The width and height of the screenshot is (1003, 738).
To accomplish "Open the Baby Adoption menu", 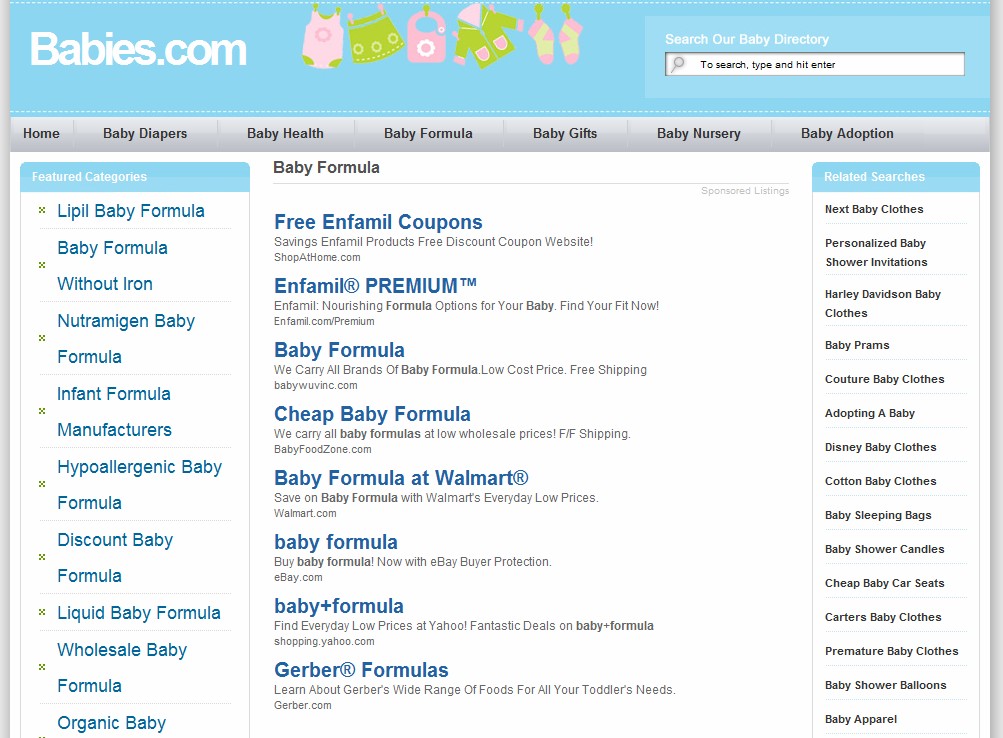I will pos(847,134).
